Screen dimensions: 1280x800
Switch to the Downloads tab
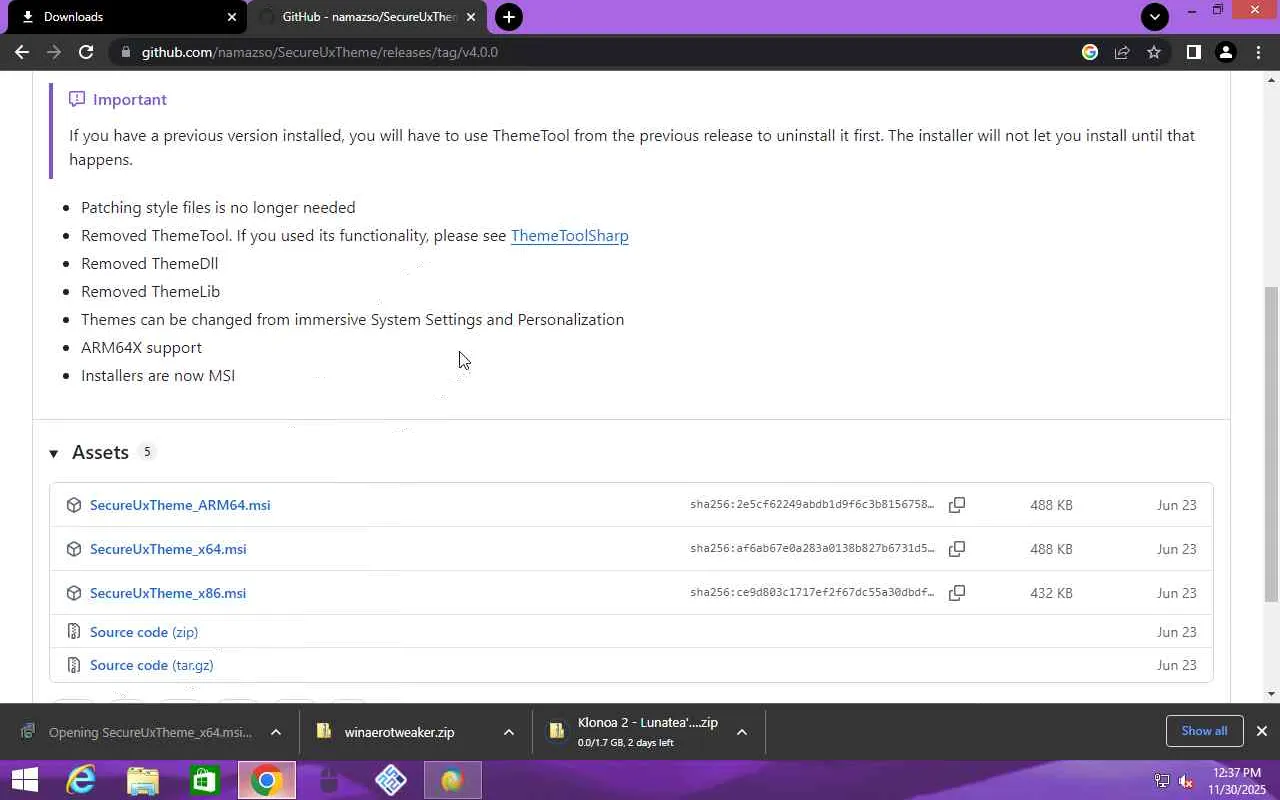pos(126,17)
